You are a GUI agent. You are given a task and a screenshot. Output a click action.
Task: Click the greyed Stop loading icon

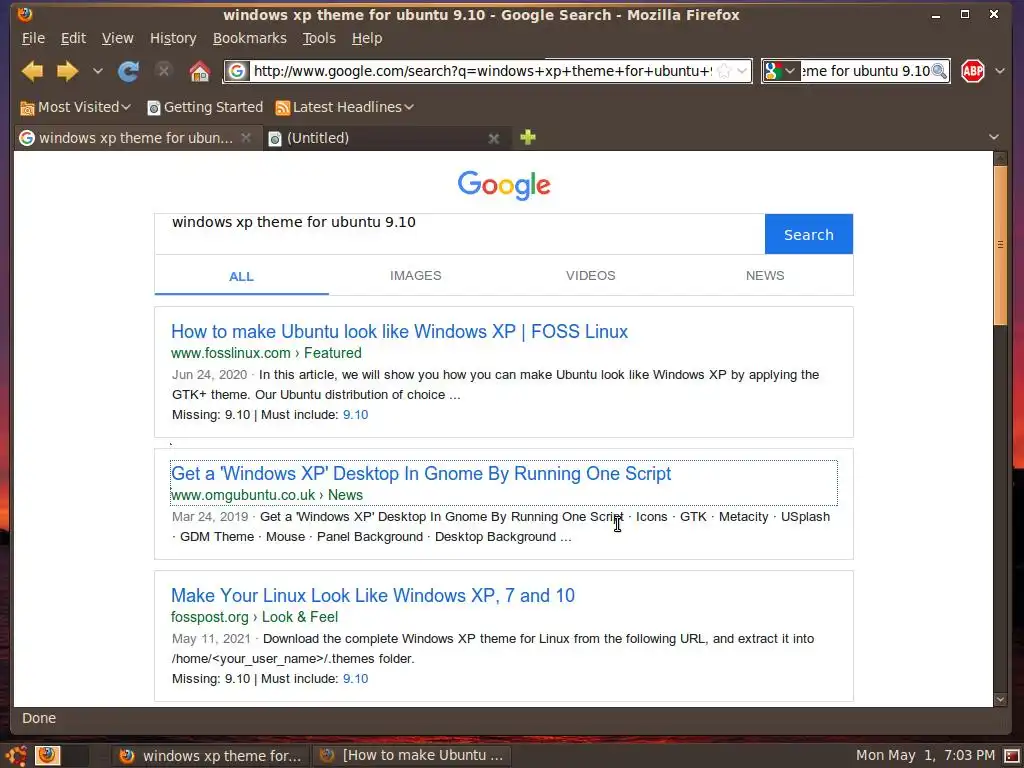point(164,71)
